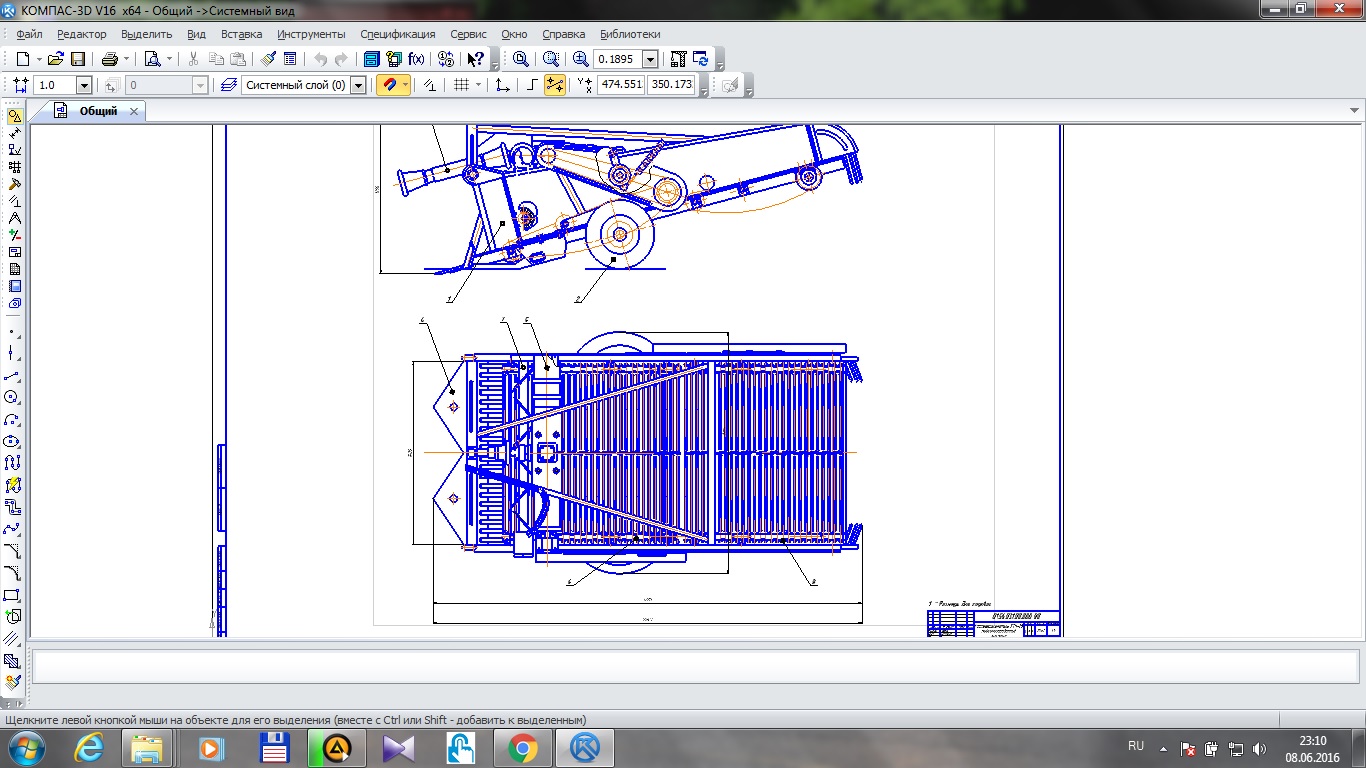Open the document manager icon
The image size is (1366, 768).
(372, 59)
